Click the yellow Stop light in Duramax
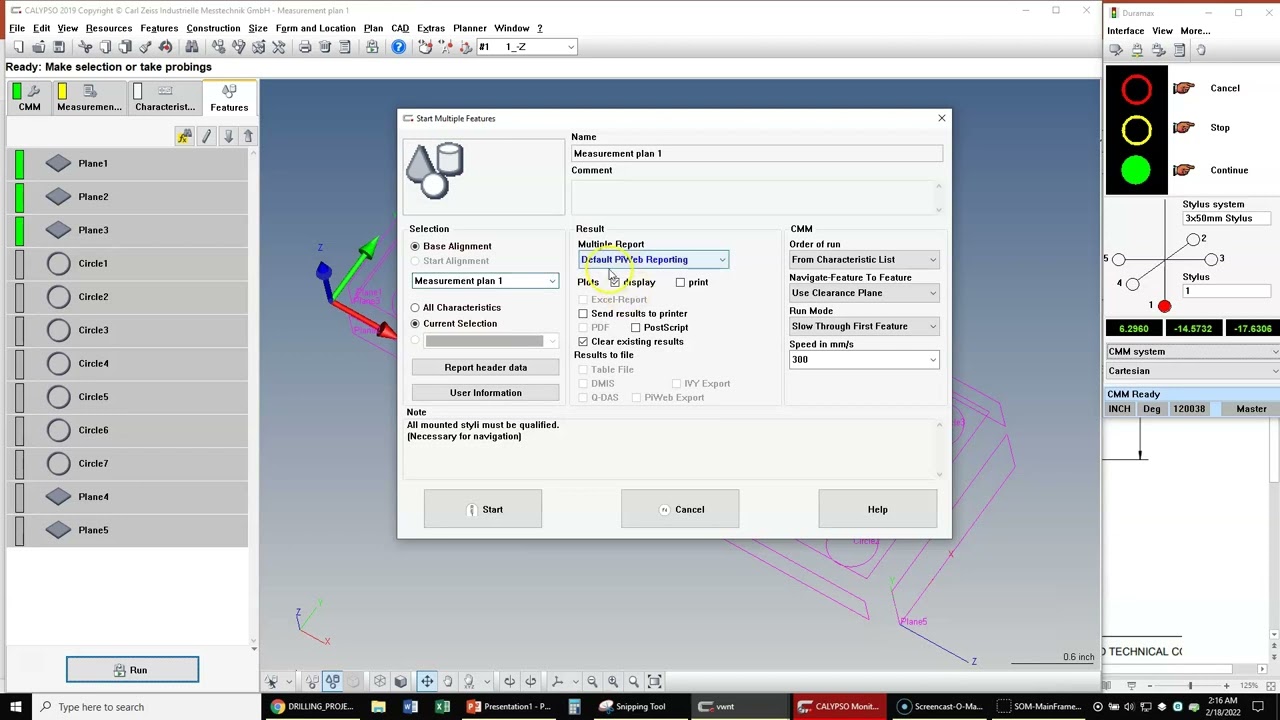 click(x=1136, y=130)
